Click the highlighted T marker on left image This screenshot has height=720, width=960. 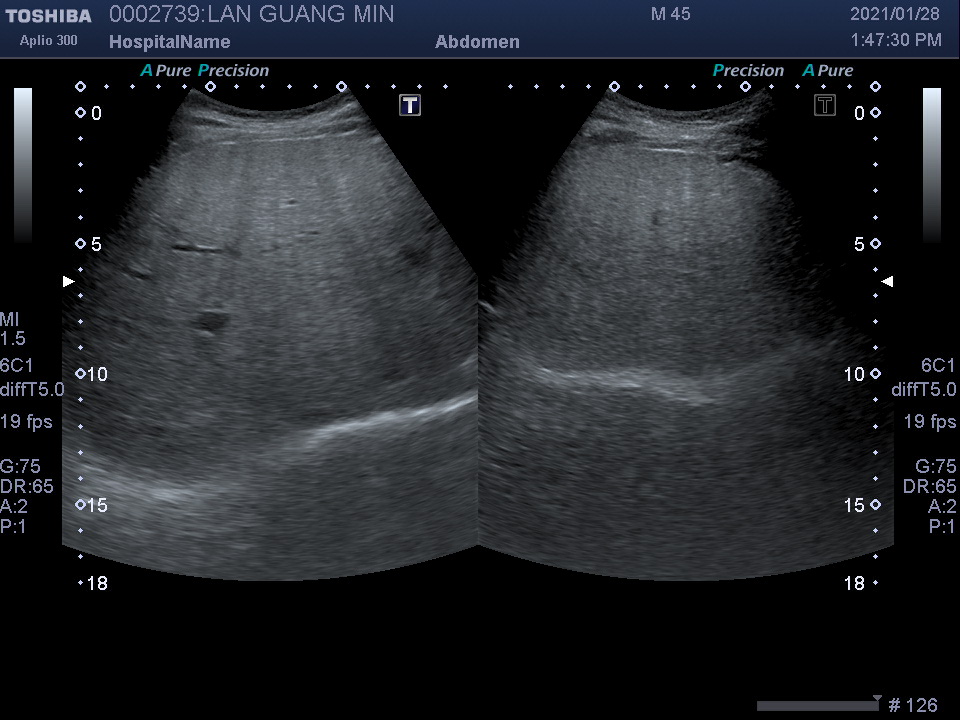pyautogui.click(x=410, y=106)
